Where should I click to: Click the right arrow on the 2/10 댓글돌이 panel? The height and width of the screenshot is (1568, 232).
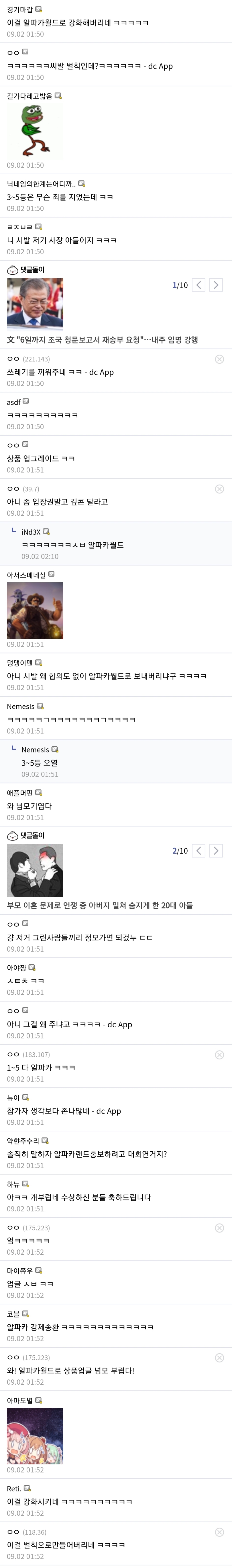coord(216,850)
